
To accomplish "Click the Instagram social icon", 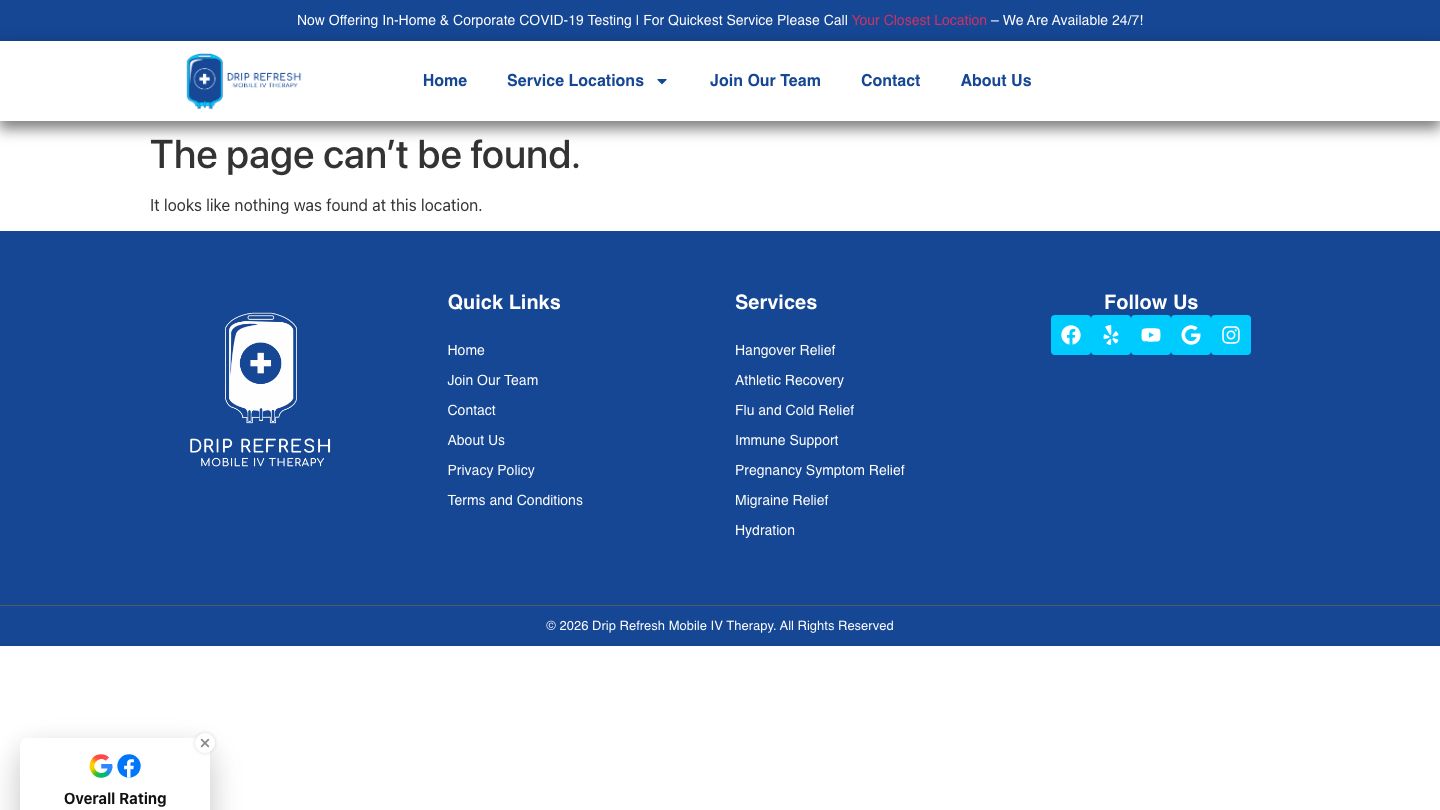I will [1231, 335].
